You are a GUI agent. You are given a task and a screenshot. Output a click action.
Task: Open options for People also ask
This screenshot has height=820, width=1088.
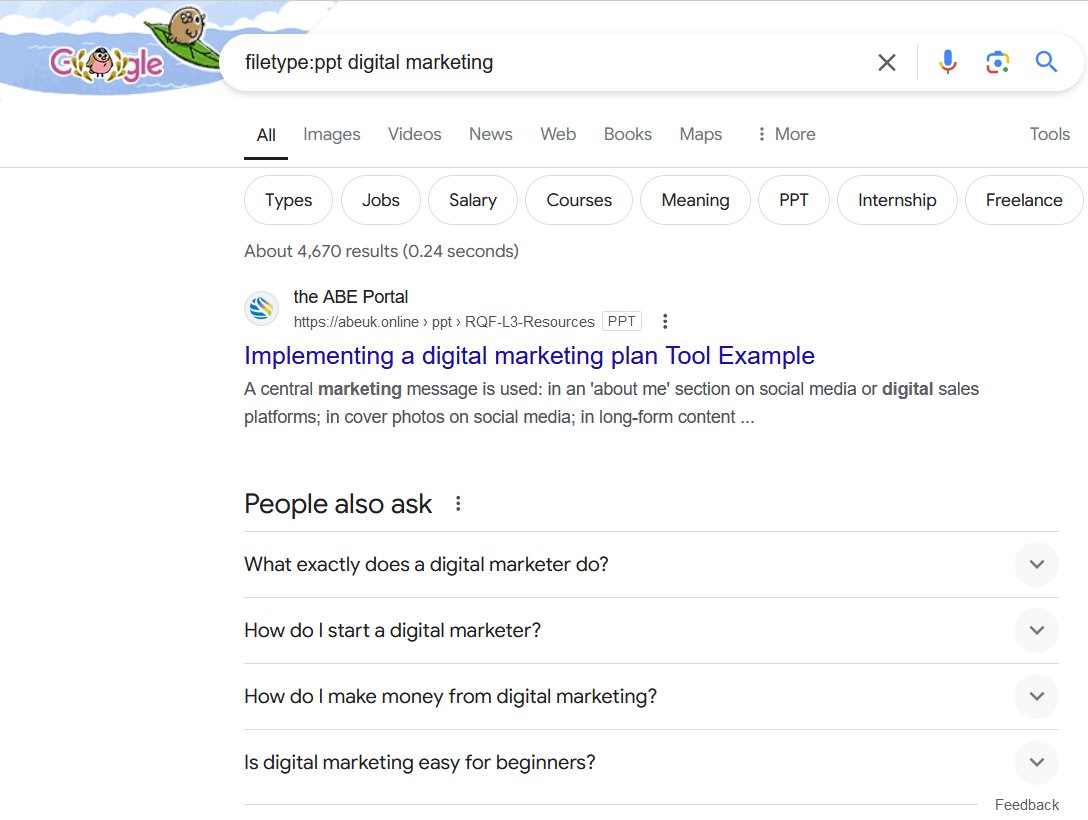tap(457, 503)
